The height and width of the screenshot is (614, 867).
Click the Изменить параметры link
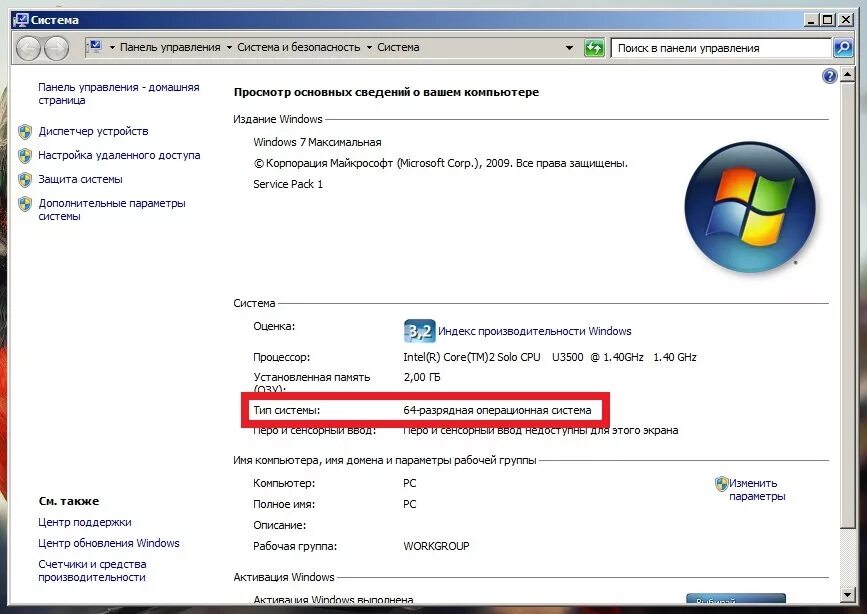pyautogui.click(x=757, y=490)
